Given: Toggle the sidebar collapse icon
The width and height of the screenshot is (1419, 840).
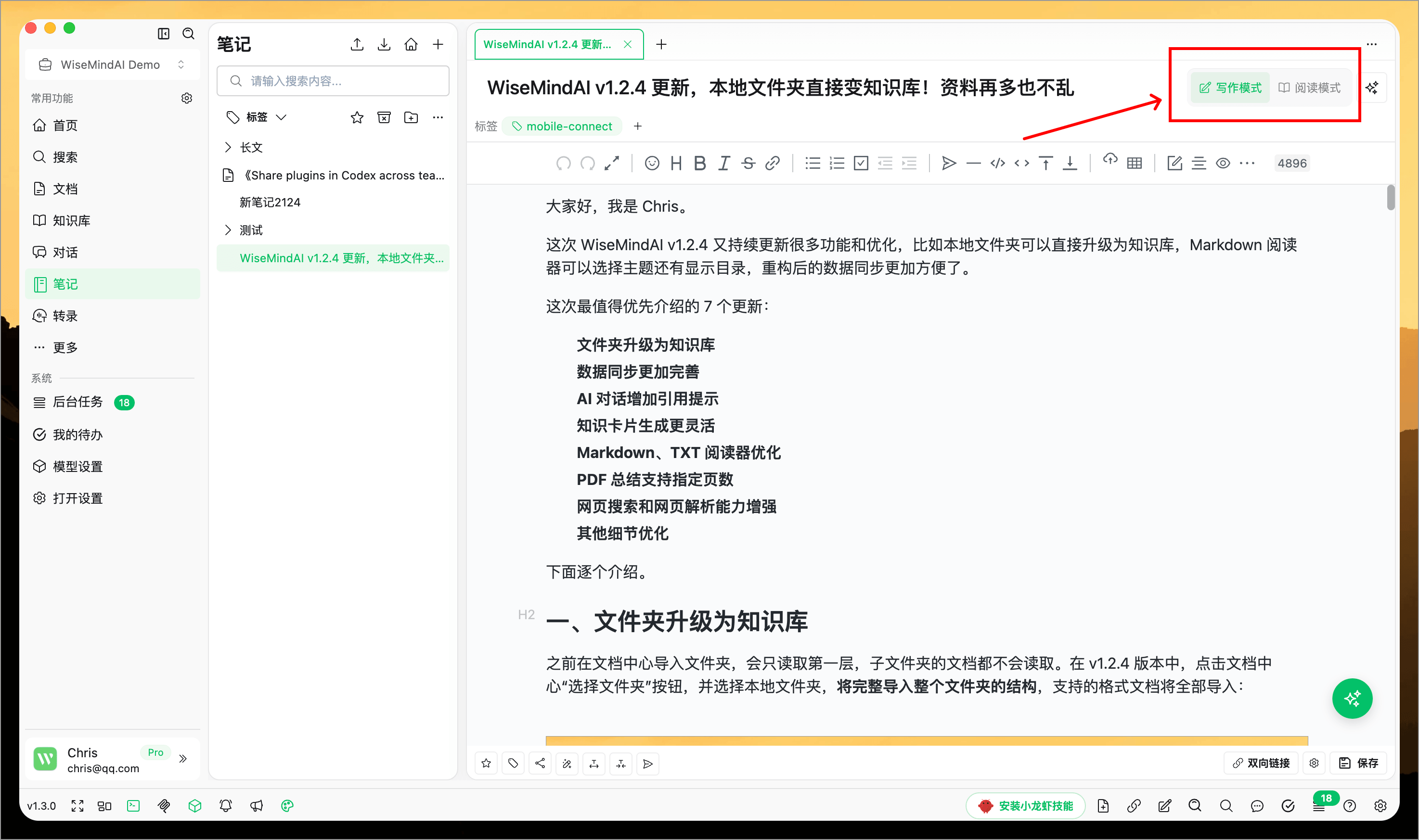Looking at the screenshot, I should (163, 34).
